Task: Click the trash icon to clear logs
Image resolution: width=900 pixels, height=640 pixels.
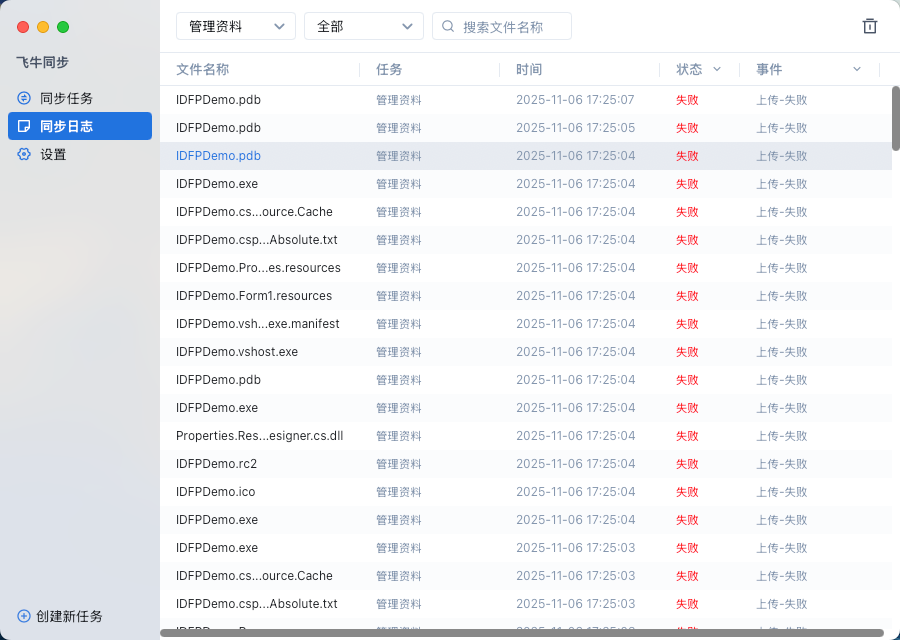Action: point(870,26)
